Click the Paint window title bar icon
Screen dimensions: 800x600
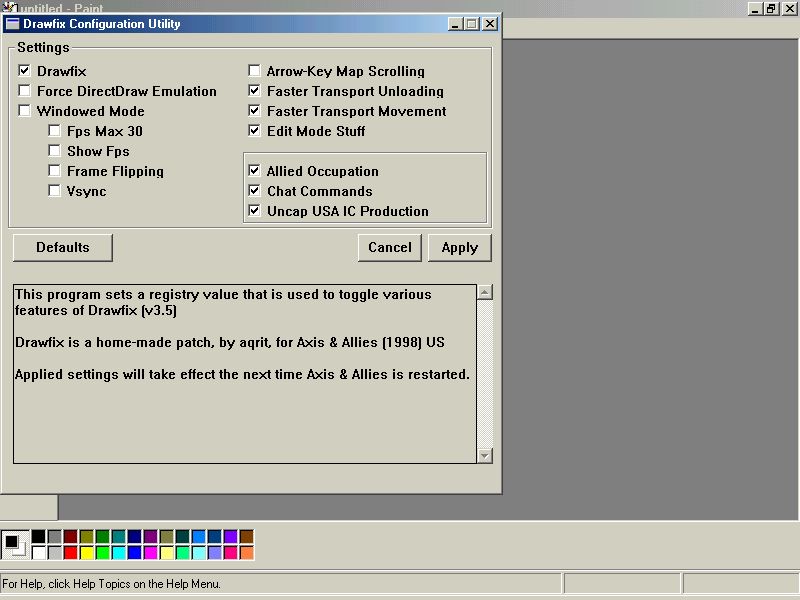pos(10,7)
